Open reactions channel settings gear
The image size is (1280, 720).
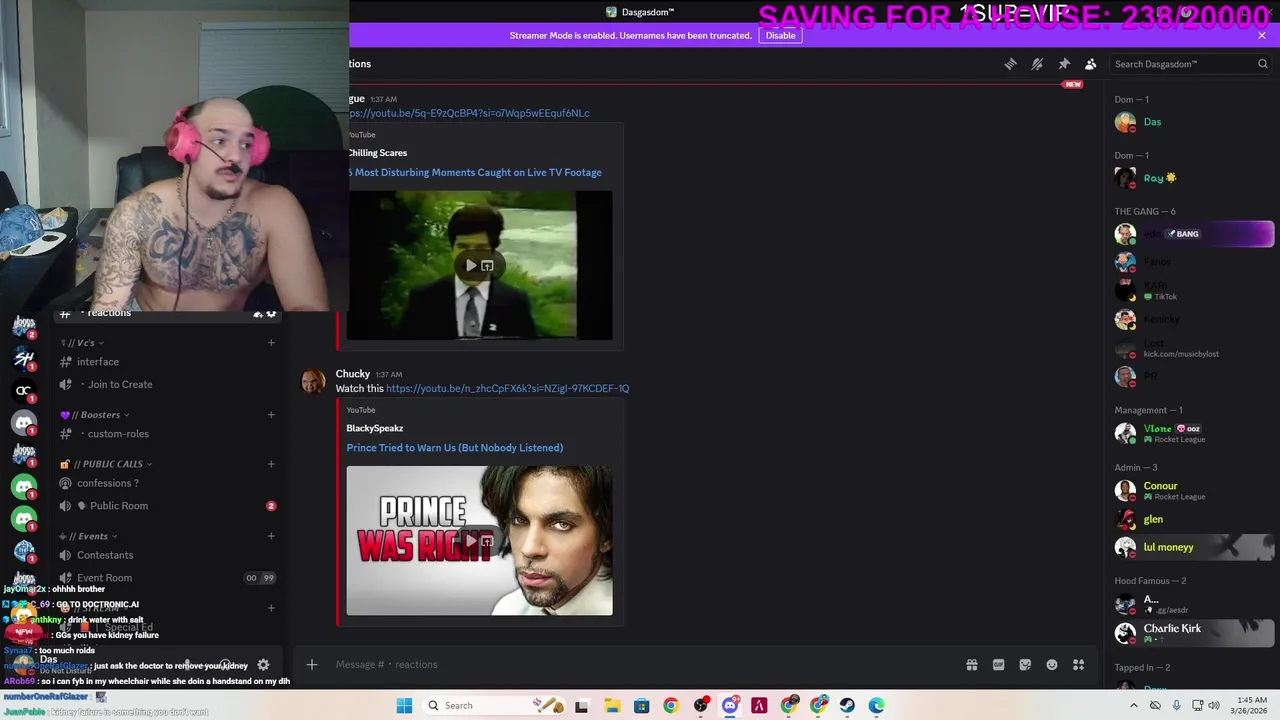(x=271, y=314)
